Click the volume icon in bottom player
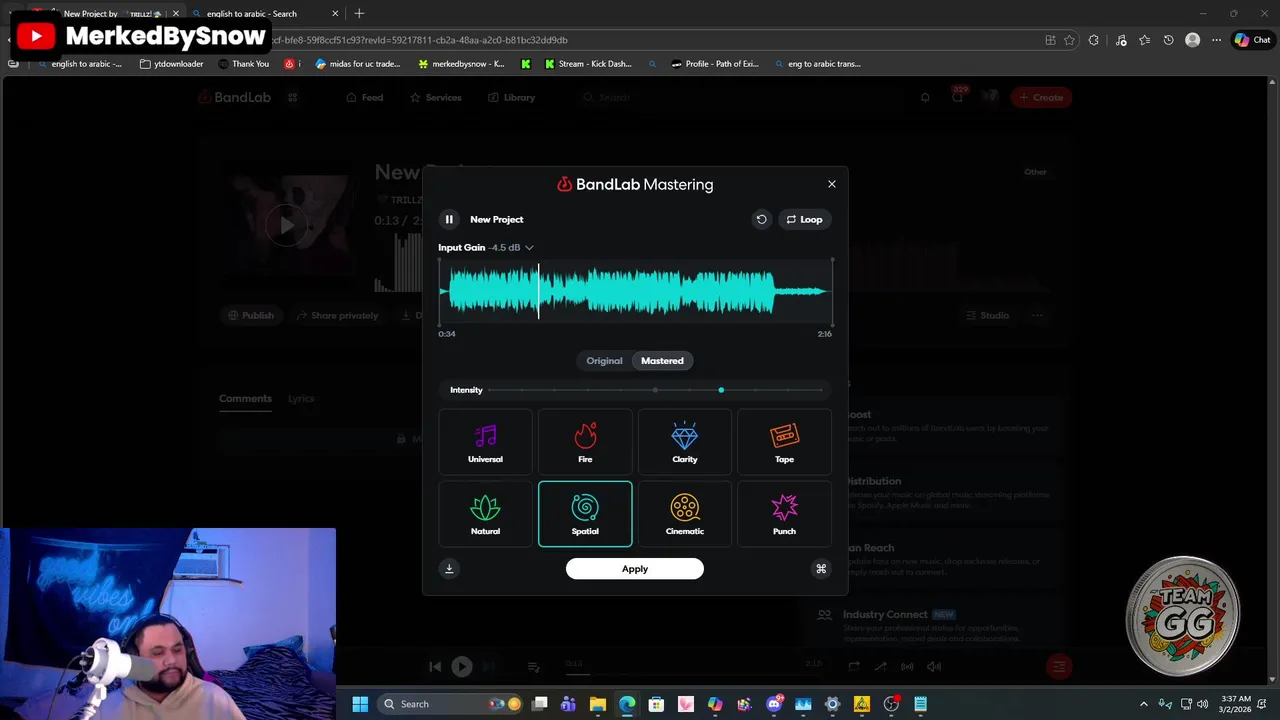This screenshot has width=1280, height=720. tap(934, 666)
